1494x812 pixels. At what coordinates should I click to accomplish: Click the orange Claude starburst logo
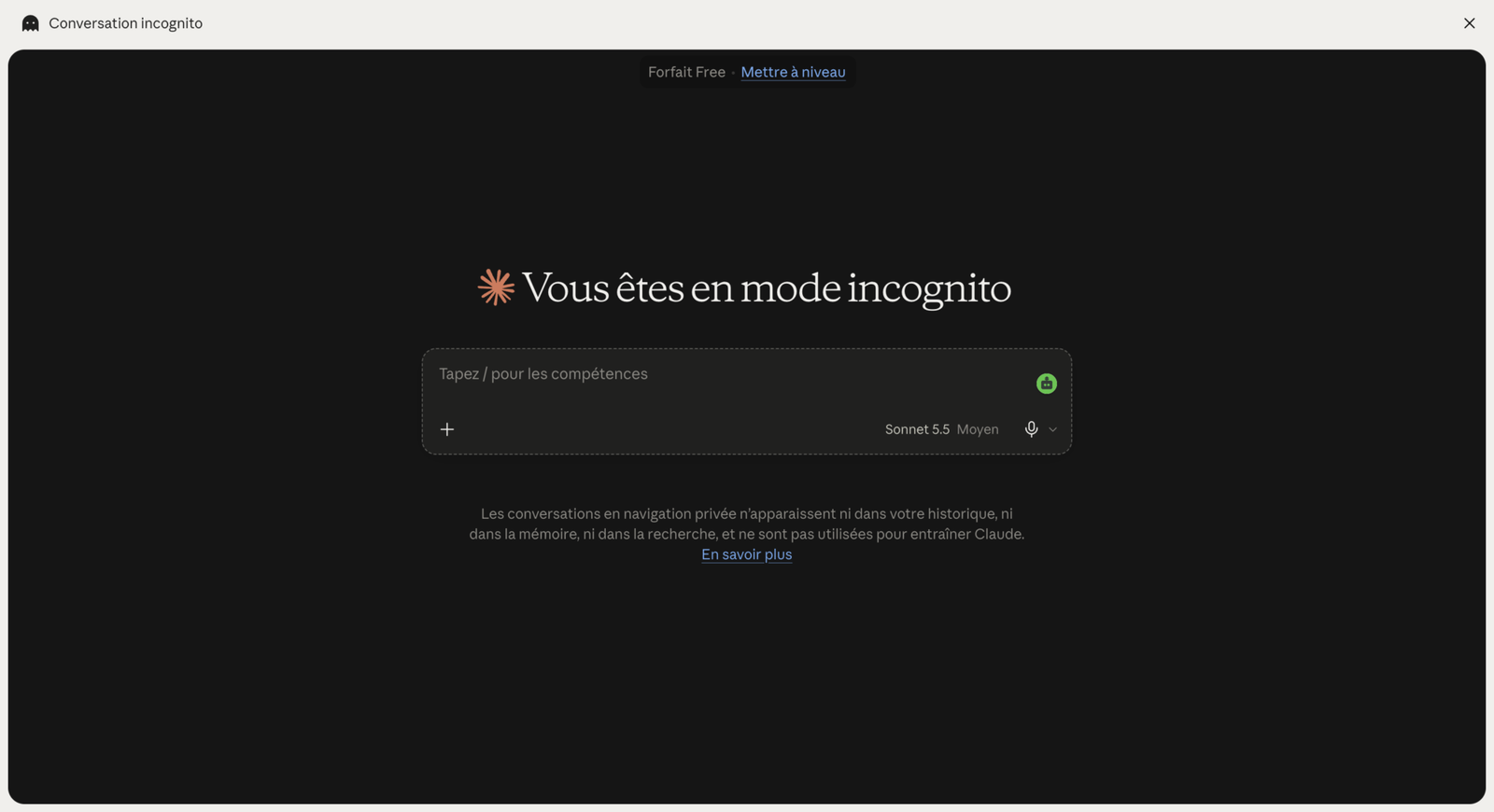tap(496, 287)
